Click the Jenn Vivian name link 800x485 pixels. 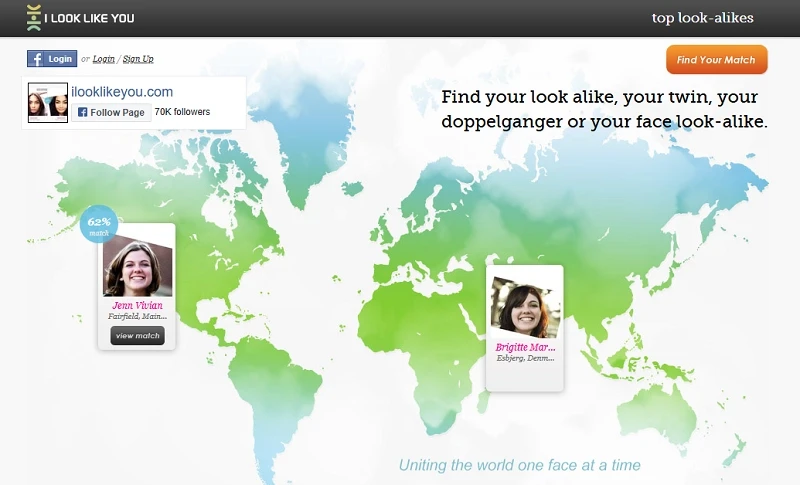tap(137, 305)
